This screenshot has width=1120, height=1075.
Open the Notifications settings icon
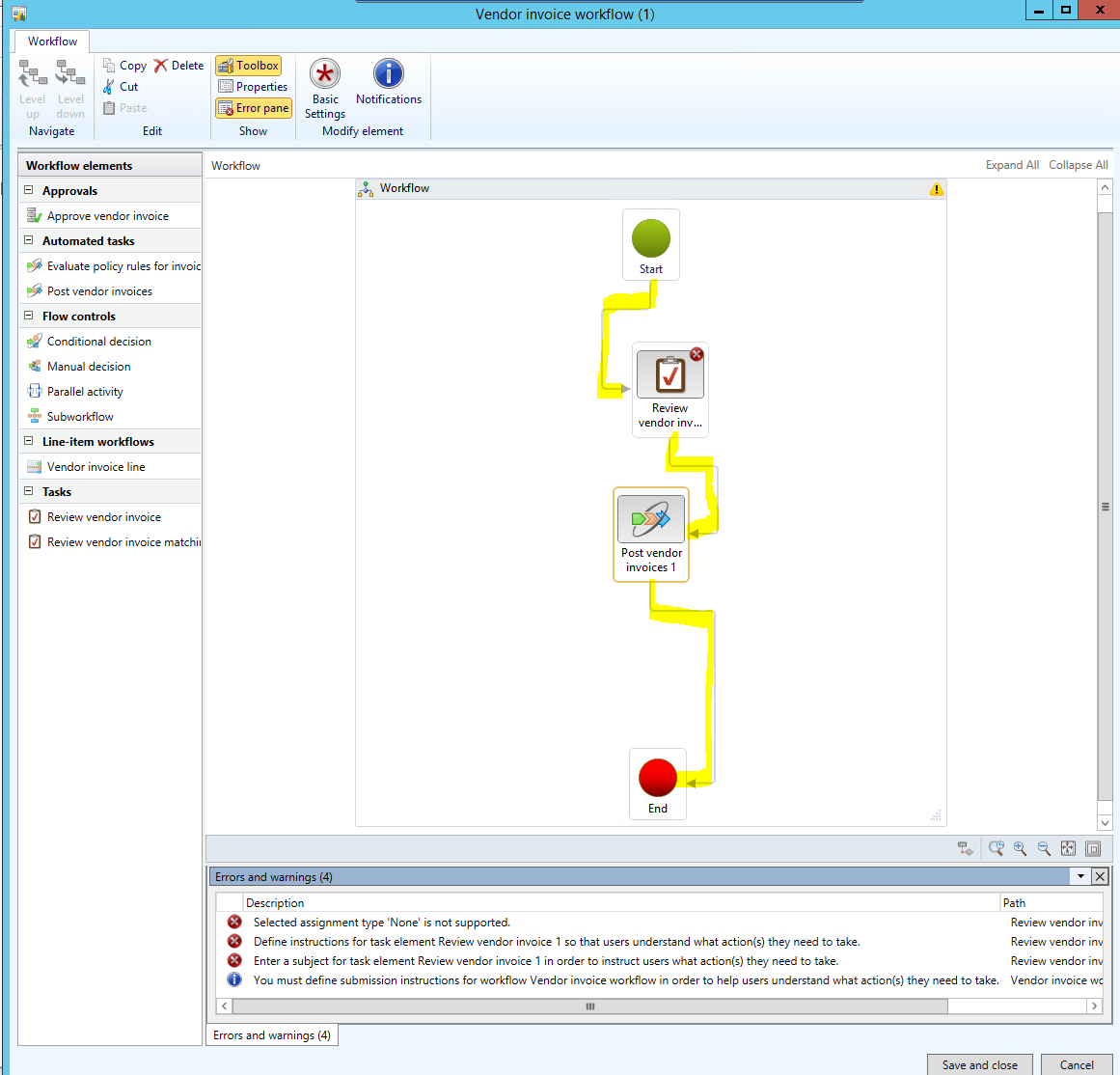[x=388, y=75]
